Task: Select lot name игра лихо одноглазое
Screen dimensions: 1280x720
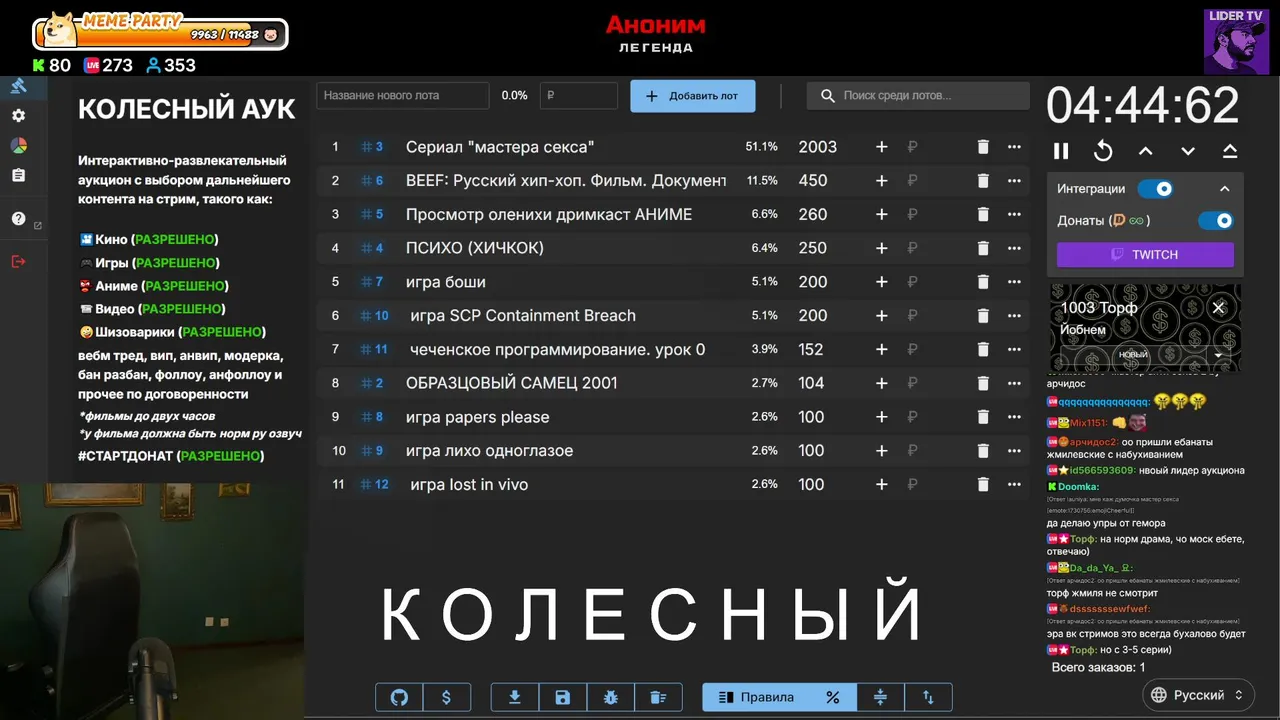Action: (x=490, y=451)
